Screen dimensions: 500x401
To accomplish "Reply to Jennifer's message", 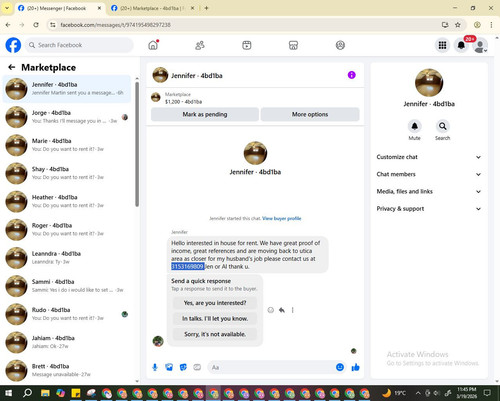I will (282, 310).
